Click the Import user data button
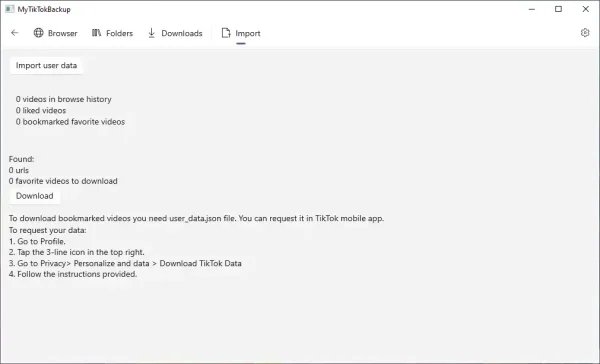The width and height of the screenshot is (600, 364). tap(46, 65)
